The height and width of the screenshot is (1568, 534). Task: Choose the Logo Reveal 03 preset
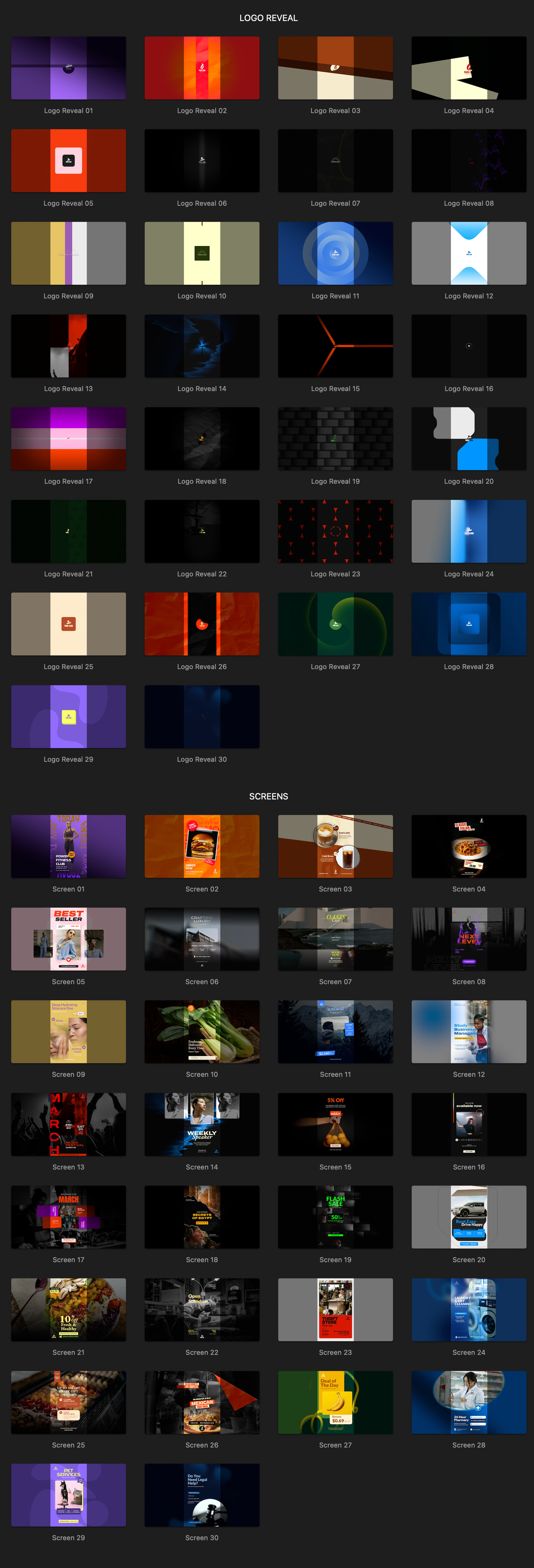pos(336,68)
